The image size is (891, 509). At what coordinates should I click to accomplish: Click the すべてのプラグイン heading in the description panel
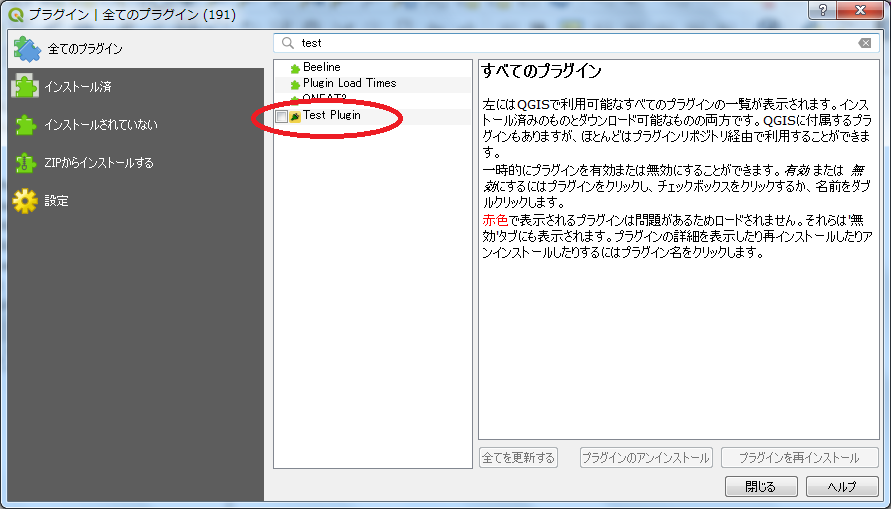[x=542, y=72]
